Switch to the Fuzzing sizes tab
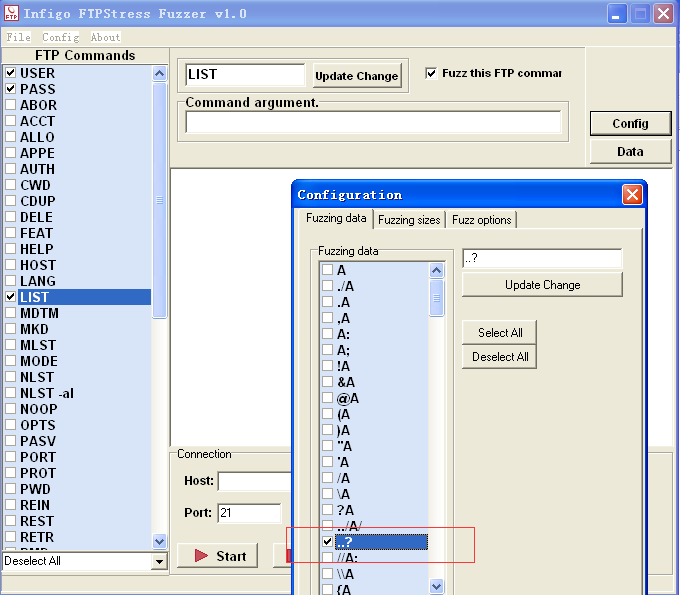 [409, 220]
